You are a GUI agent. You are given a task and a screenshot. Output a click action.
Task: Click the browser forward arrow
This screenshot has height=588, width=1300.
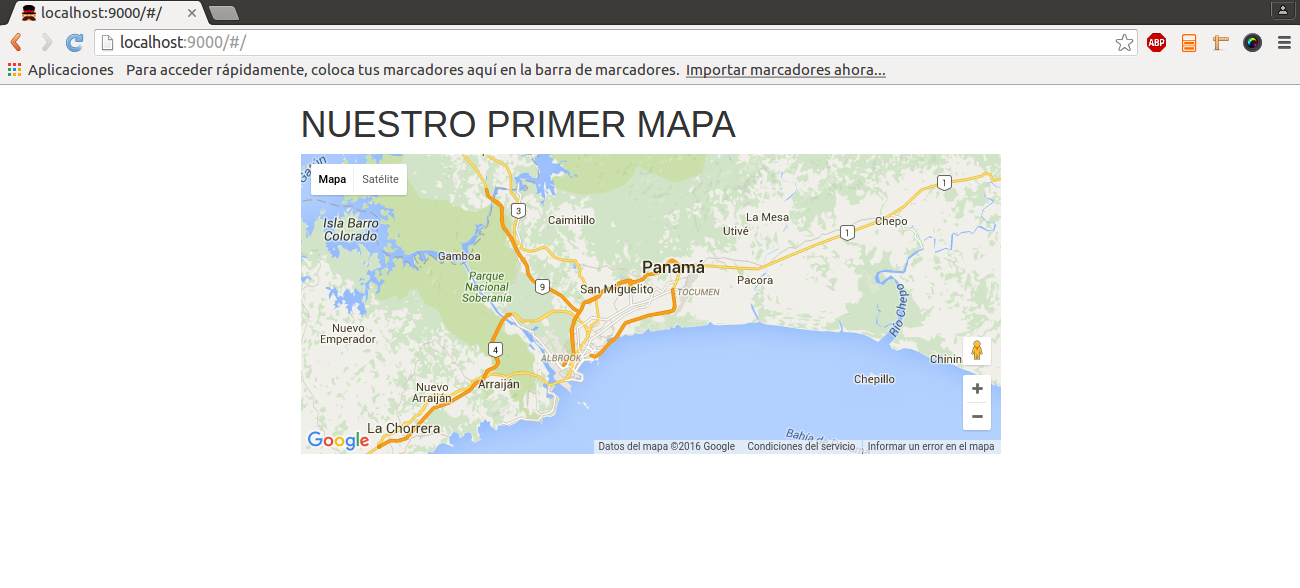click(46, 42)
